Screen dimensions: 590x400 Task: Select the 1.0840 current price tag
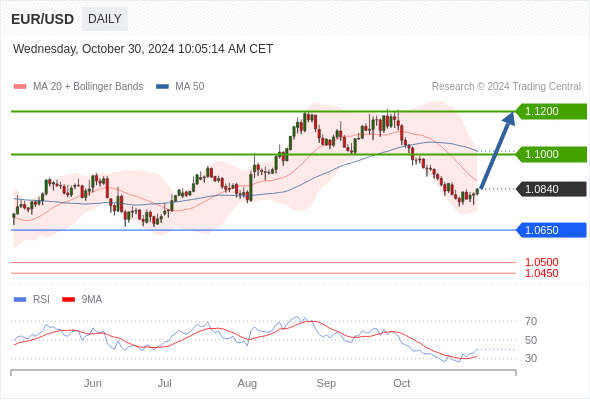pos(551,189)
